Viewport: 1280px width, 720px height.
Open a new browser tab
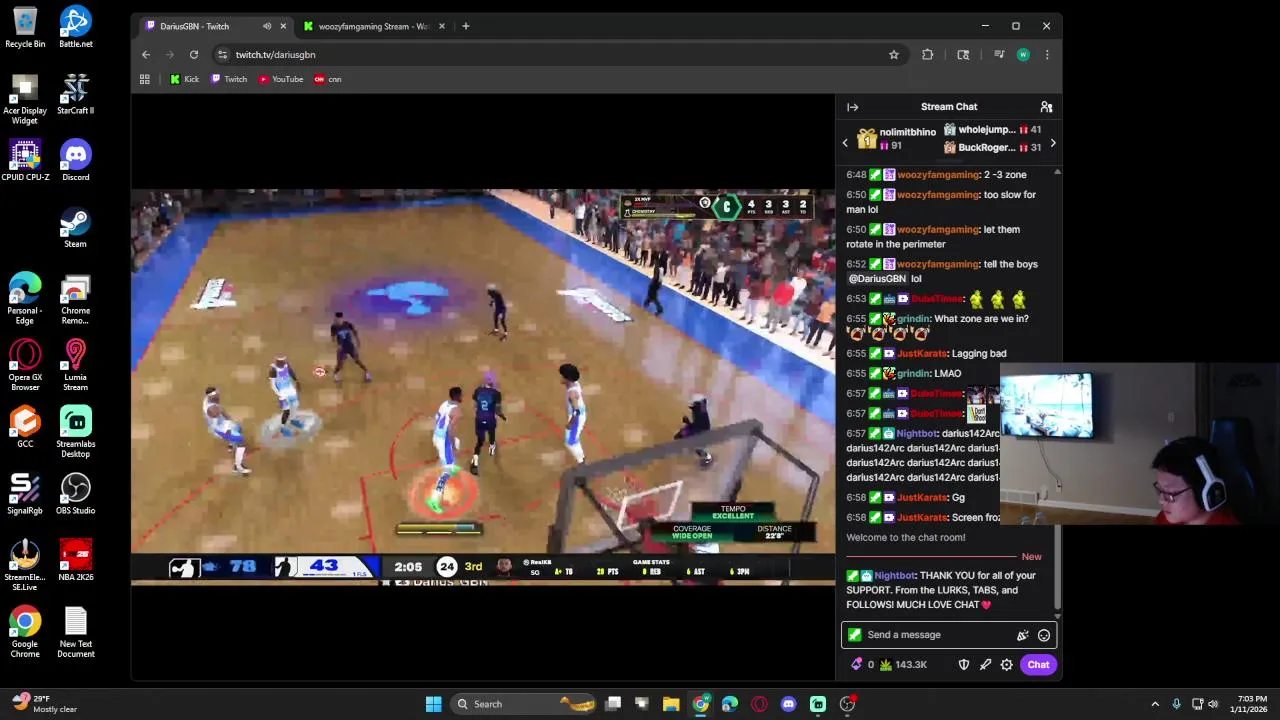click(x=465, y=26)
